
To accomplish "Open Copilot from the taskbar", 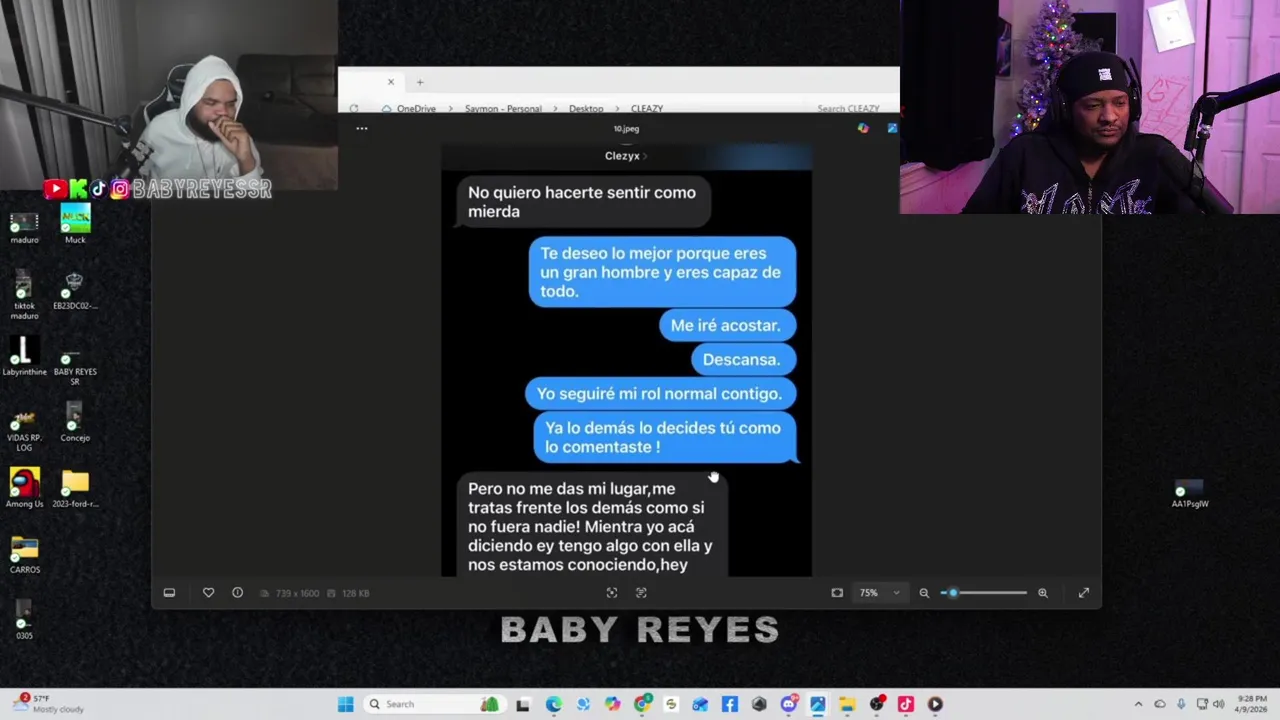I will [612, 704].
